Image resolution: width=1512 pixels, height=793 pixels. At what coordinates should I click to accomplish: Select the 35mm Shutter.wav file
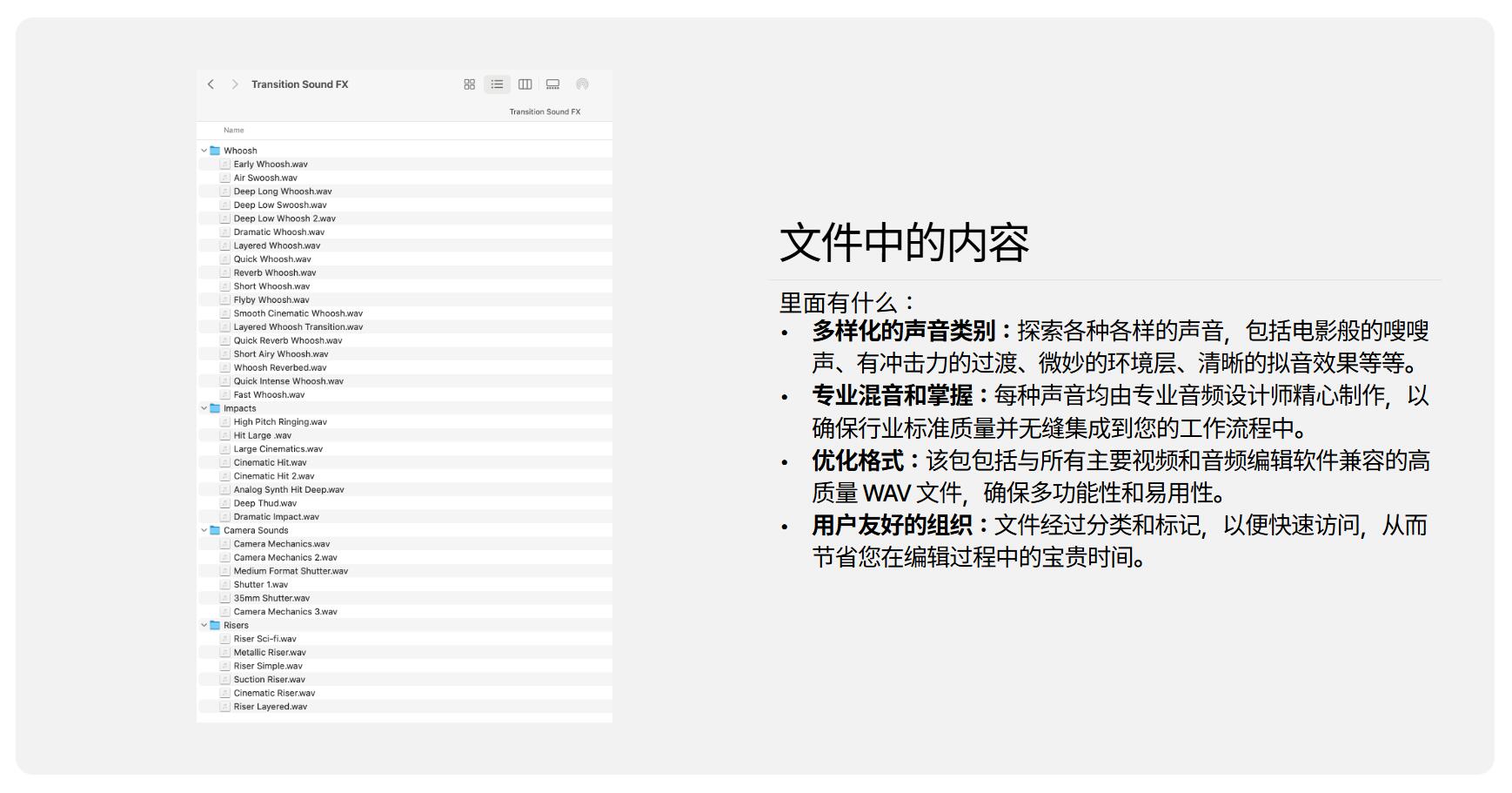pyautogui.click(x=271, y=598)
